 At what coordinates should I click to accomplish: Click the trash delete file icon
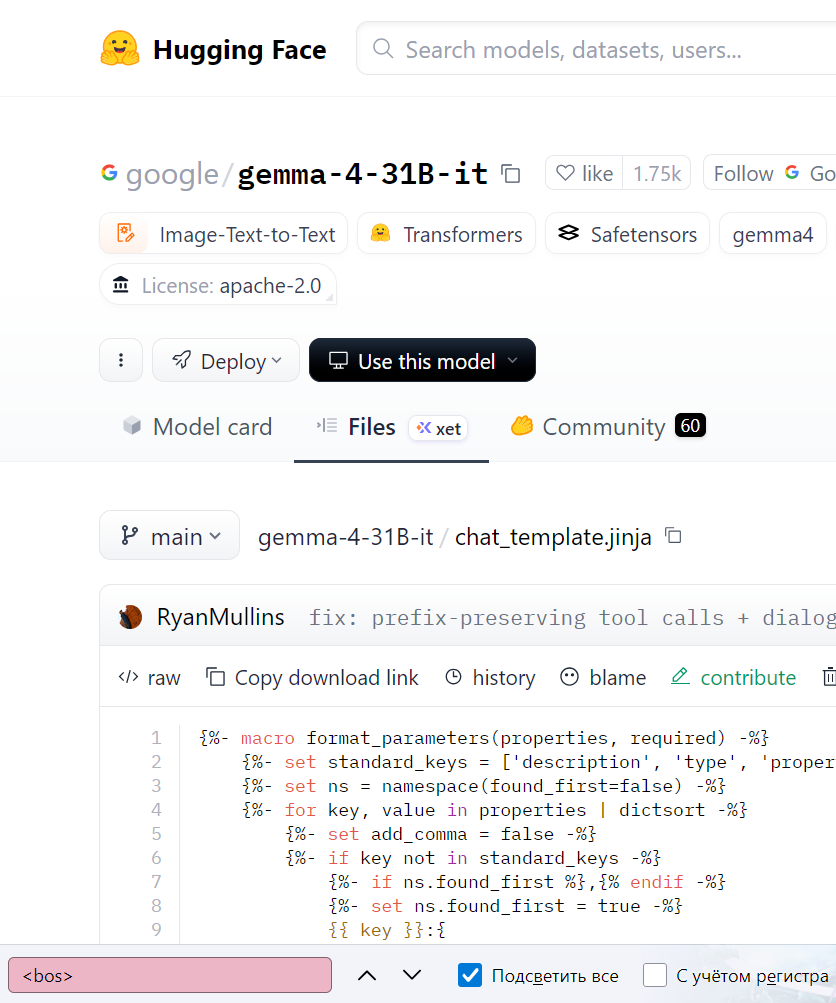point(829,677)
